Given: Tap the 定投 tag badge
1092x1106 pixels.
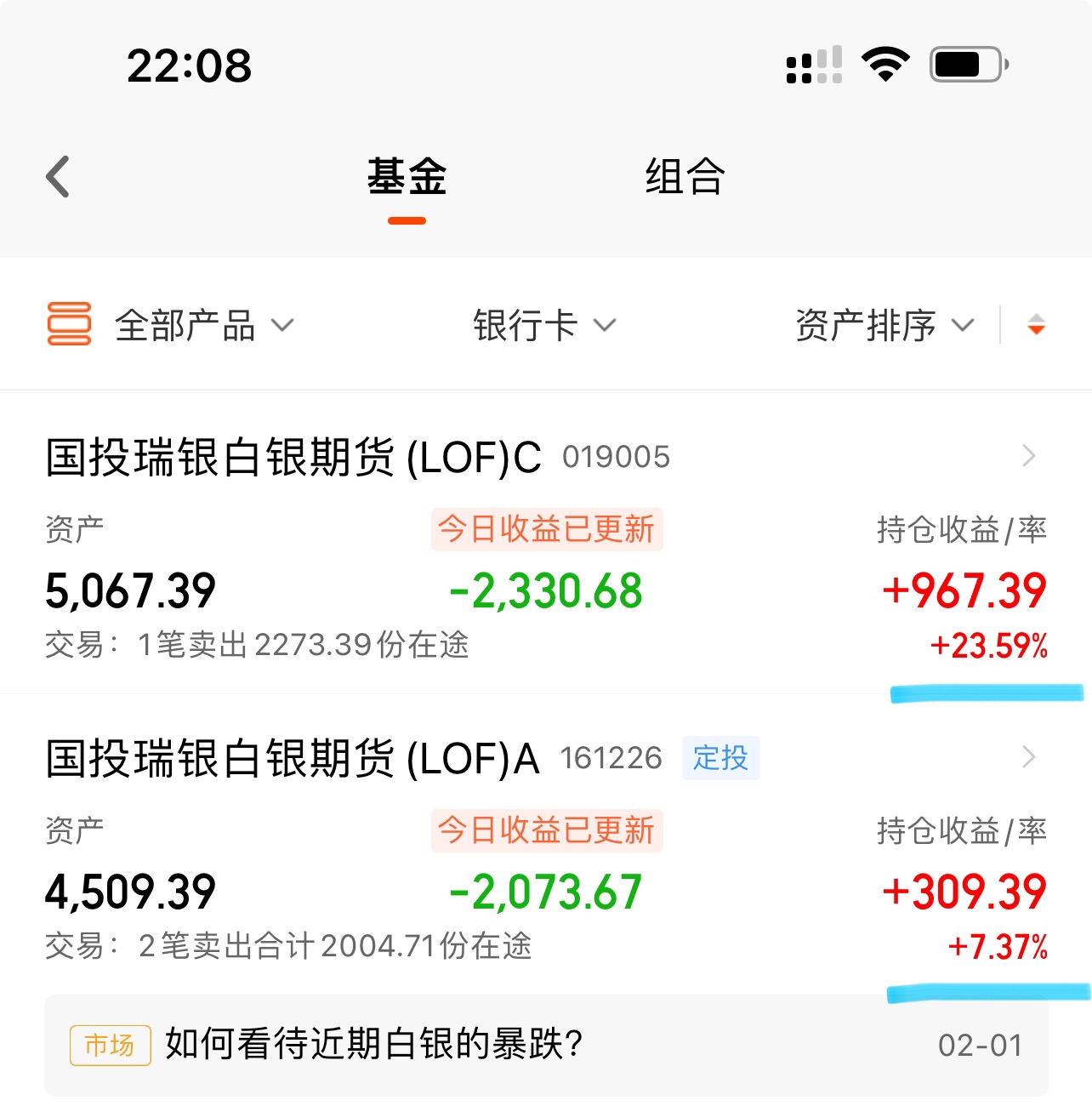Looking at the screenshot, I should [x=720, y=757].
